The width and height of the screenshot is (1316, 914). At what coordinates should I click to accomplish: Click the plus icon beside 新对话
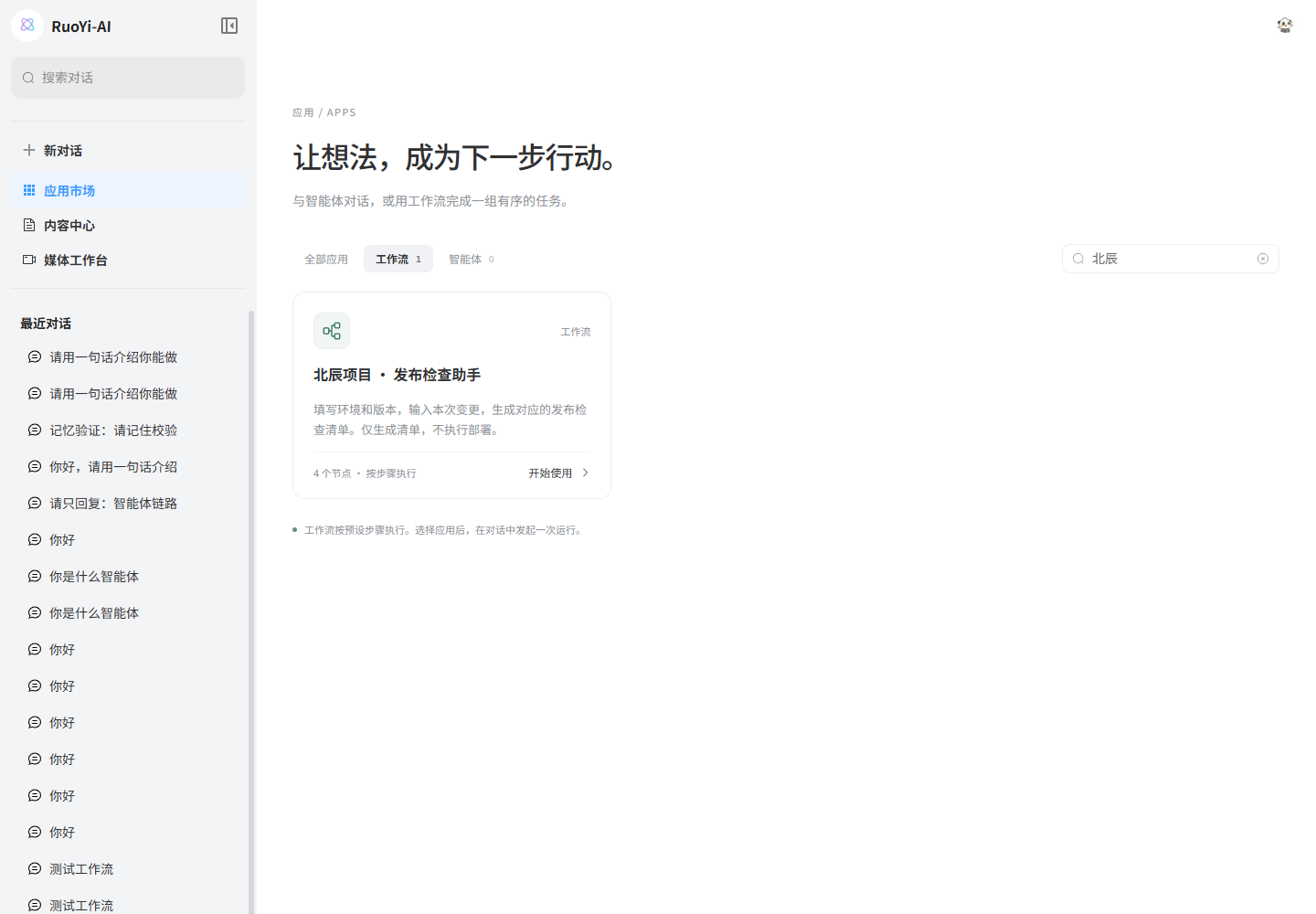click(x=29, y=150)
